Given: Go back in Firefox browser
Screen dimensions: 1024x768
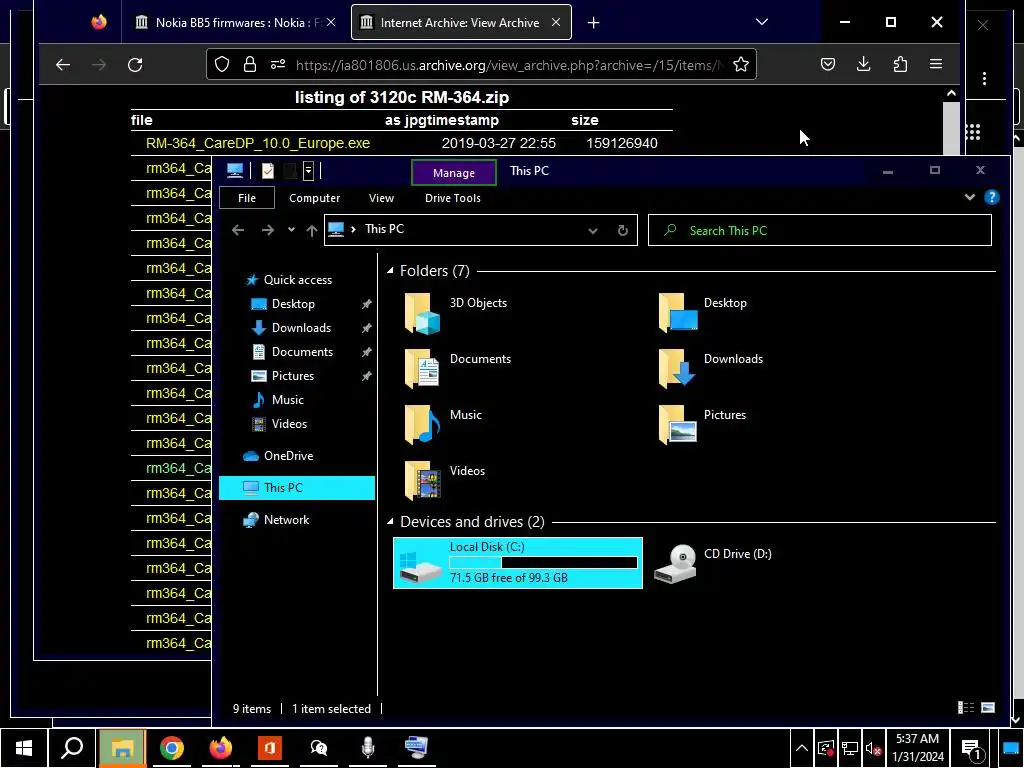Looking at the screenshot, I should pyautogui.click(x=63, y=65).
